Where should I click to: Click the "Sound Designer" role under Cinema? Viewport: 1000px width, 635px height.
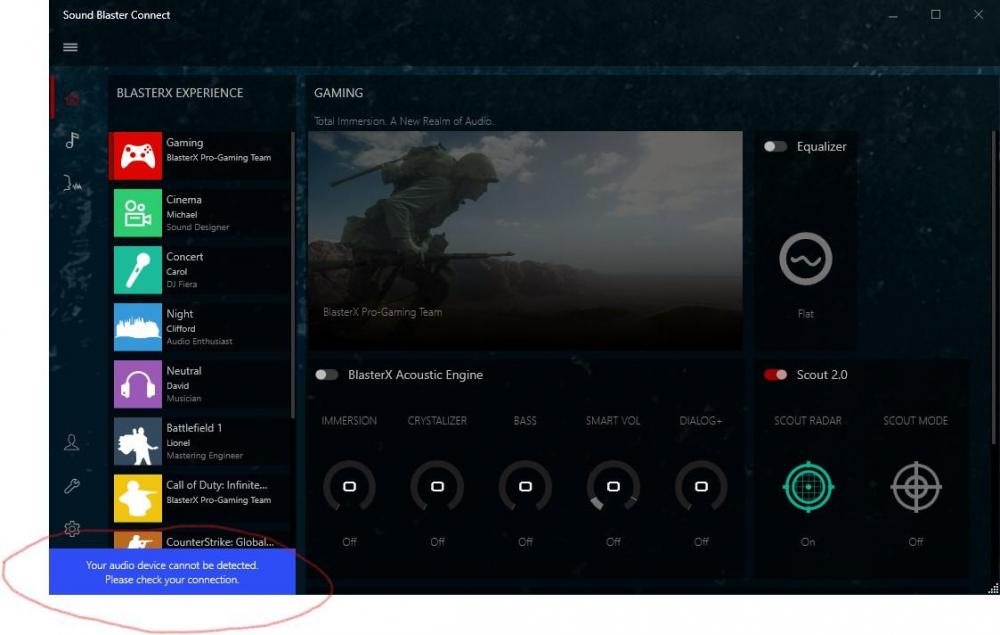pos(198,227)
